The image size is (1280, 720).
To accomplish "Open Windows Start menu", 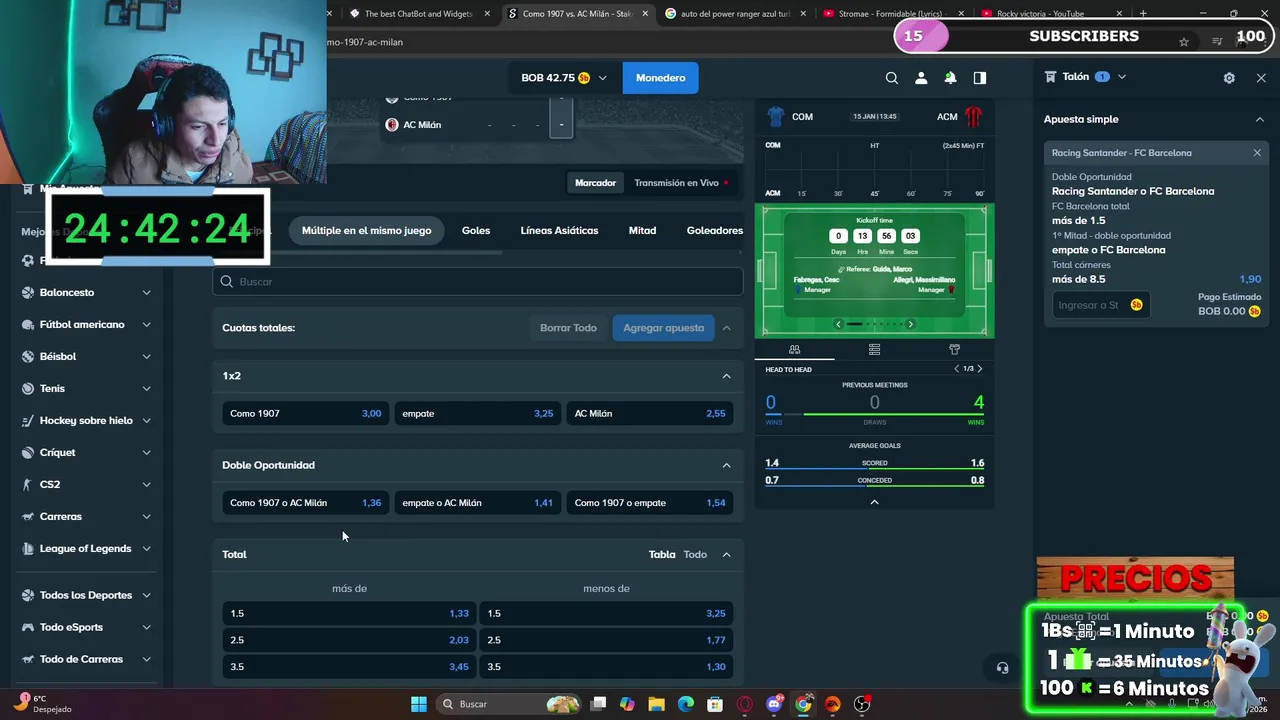I will pos(419,704).
